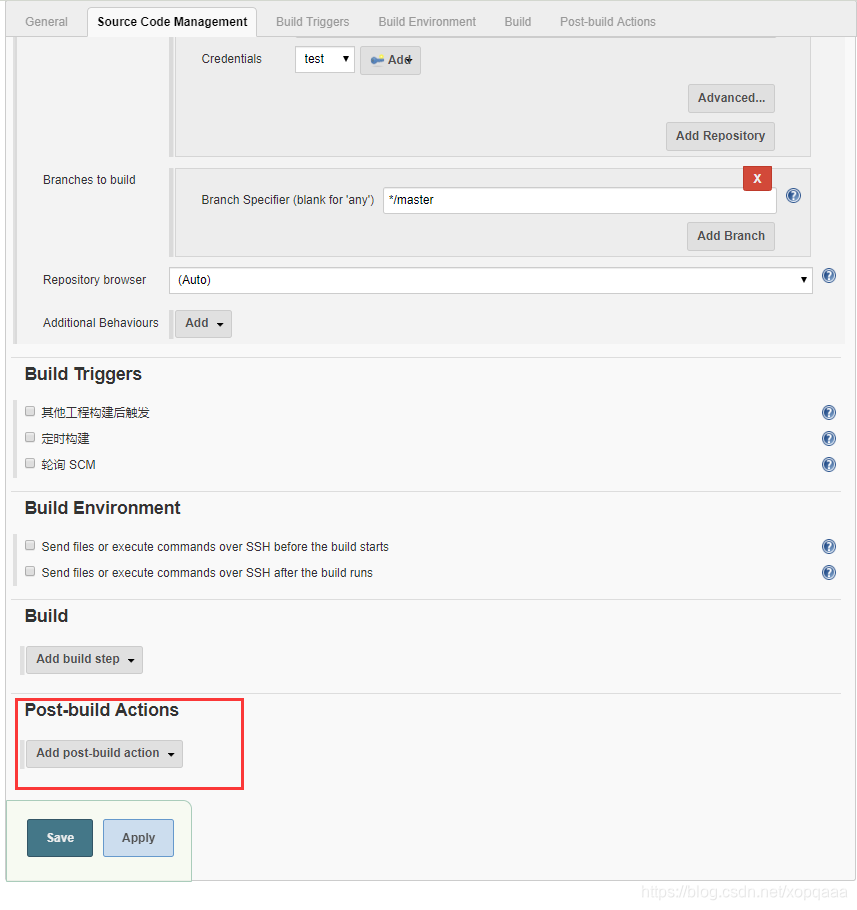Enable the 轮询 SCM build trigger

point(29,464)
